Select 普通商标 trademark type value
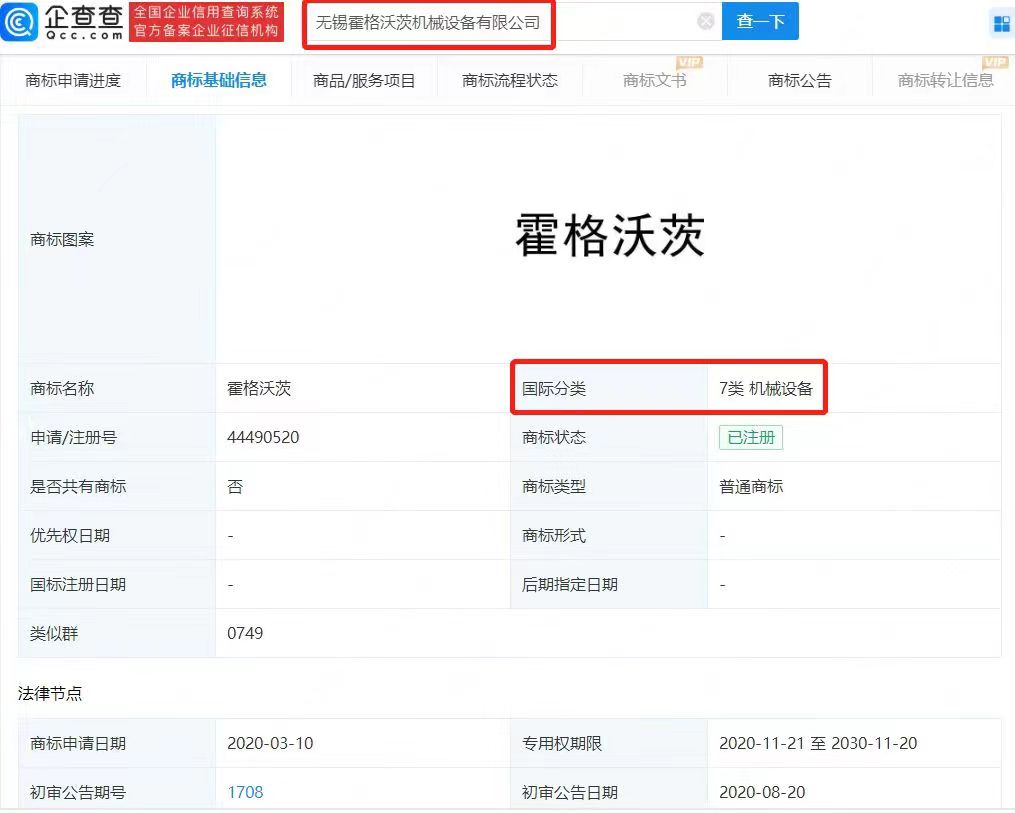The image size is (1015, 813). tap(751, 486)
